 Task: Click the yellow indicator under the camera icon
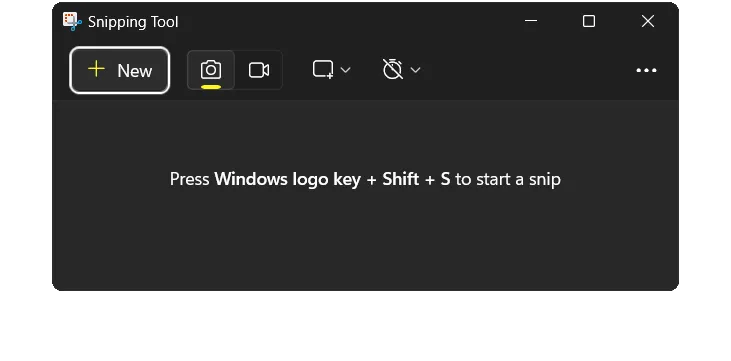pos(211,87)
